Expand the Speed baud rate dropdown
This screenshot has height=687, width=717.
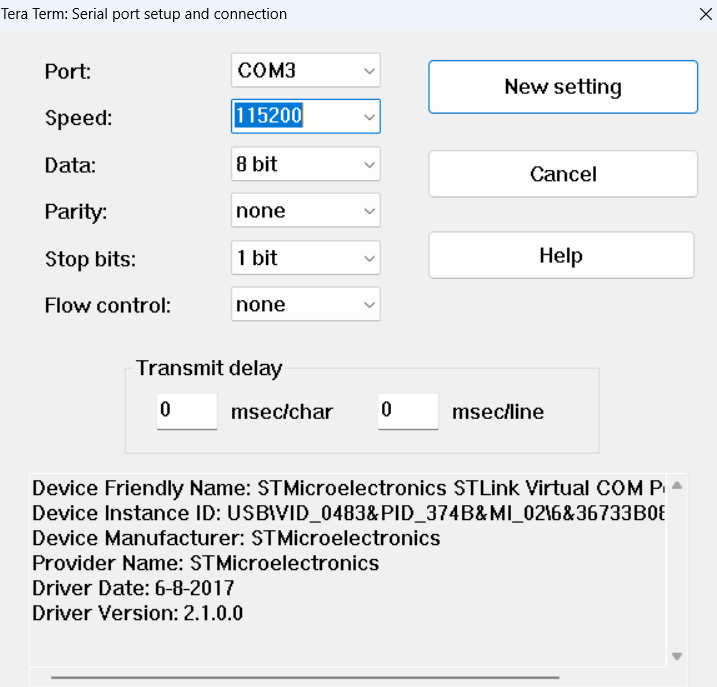click(370, 117)
